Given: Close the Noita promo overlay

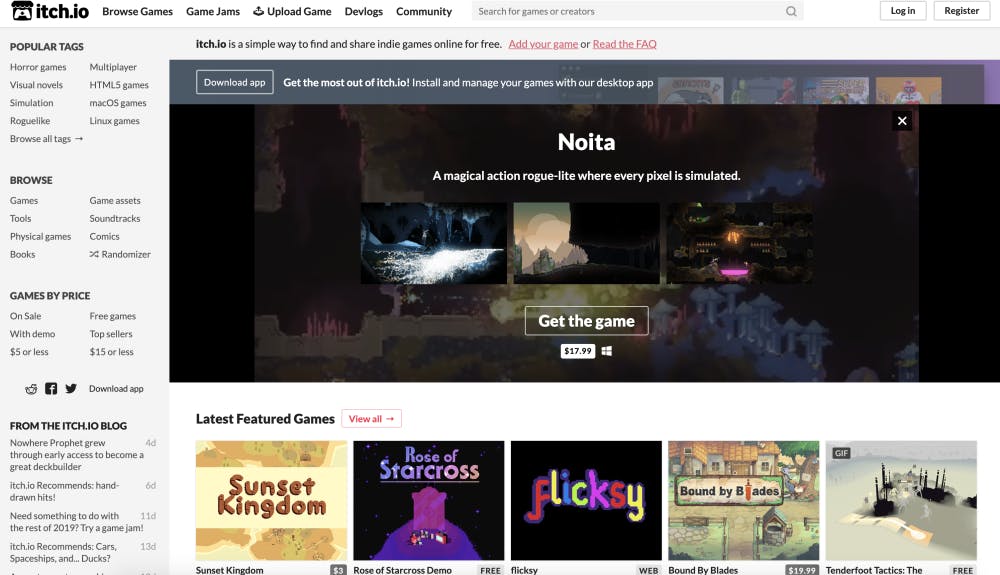Looking at the screenshot, I should [x=902, y=121].
